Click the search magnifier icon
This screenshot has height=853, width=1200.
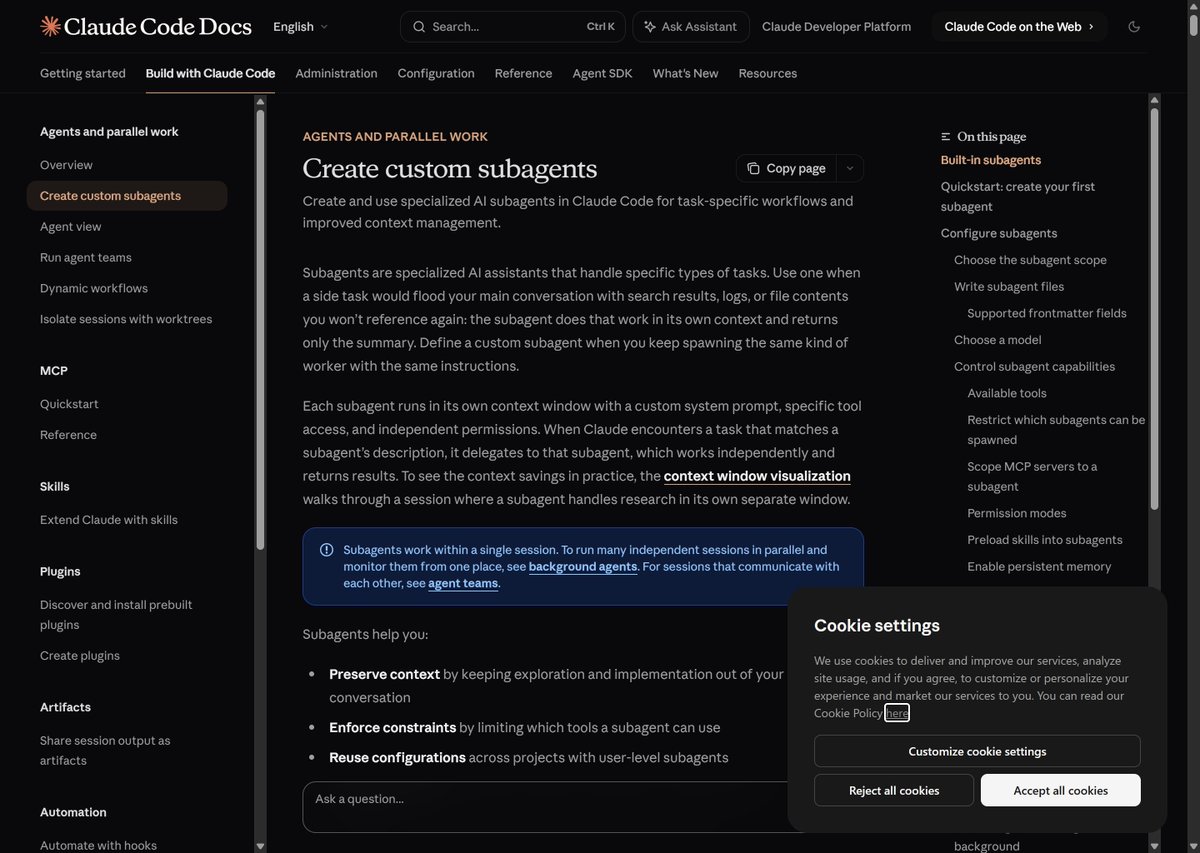point(419,27)
